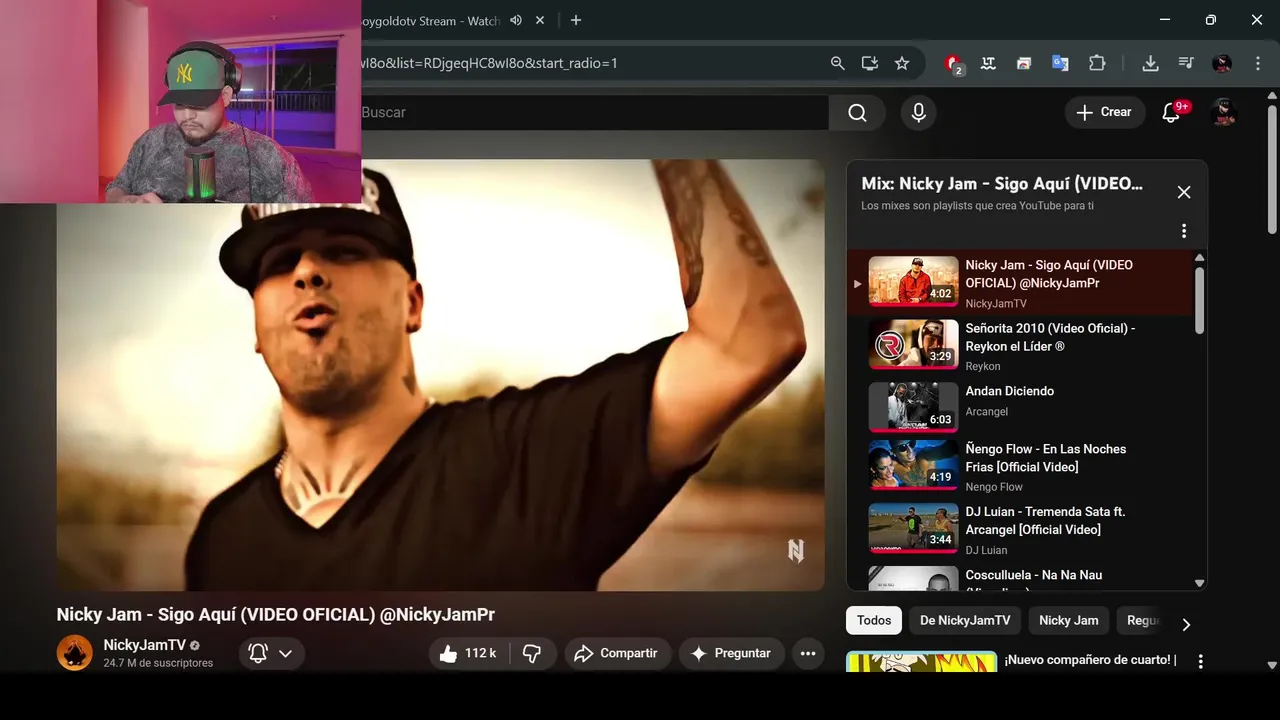
Task: Open the subscription notification bell dropdown
Action: [x=271, y=653]
